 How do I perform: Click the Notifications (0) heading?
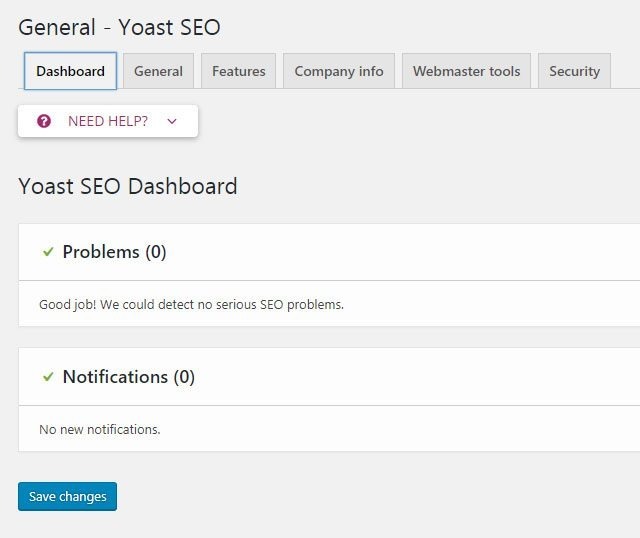129,377
